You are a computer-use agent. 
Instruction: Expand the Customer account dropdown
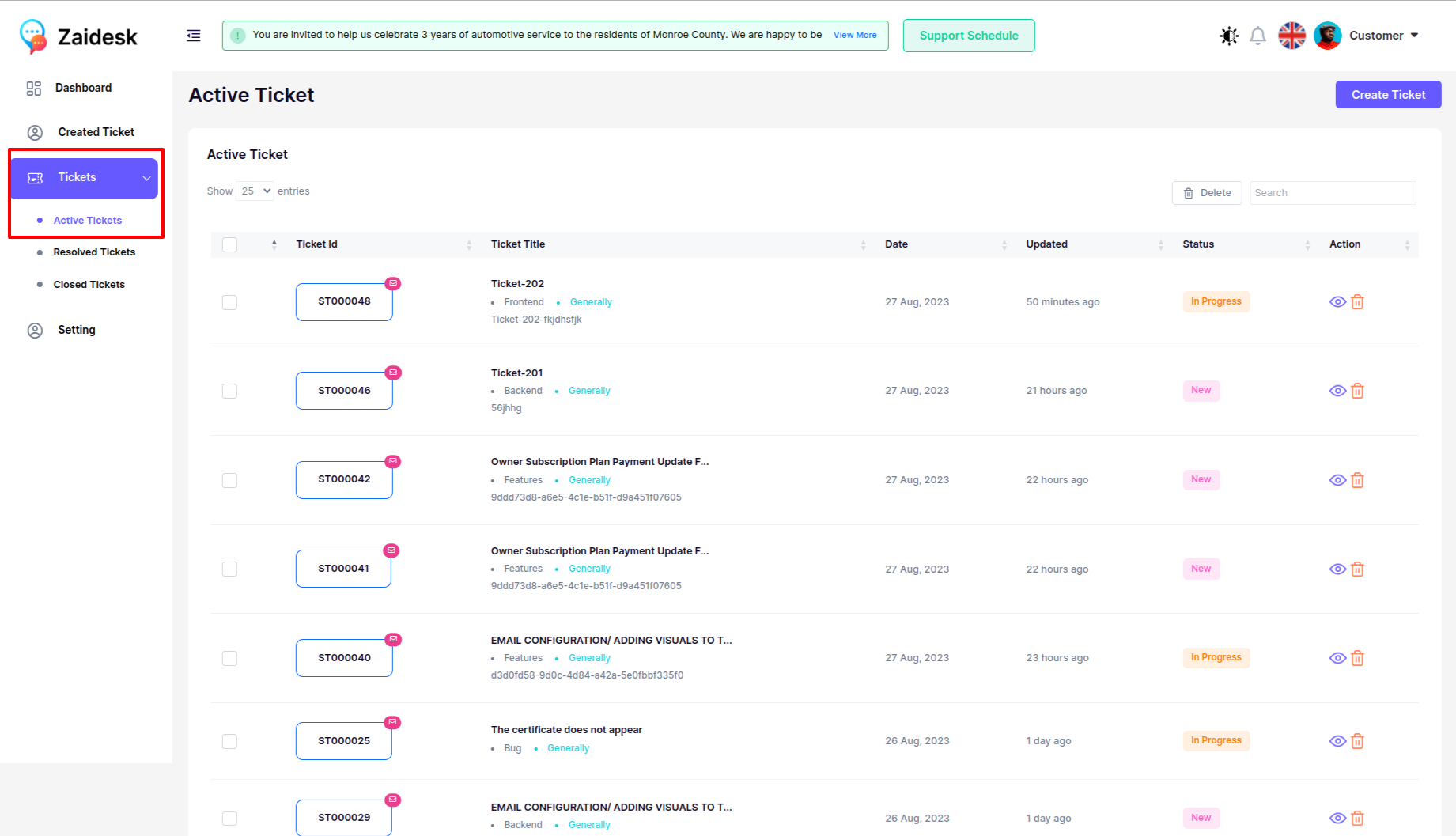[1384, 36]
